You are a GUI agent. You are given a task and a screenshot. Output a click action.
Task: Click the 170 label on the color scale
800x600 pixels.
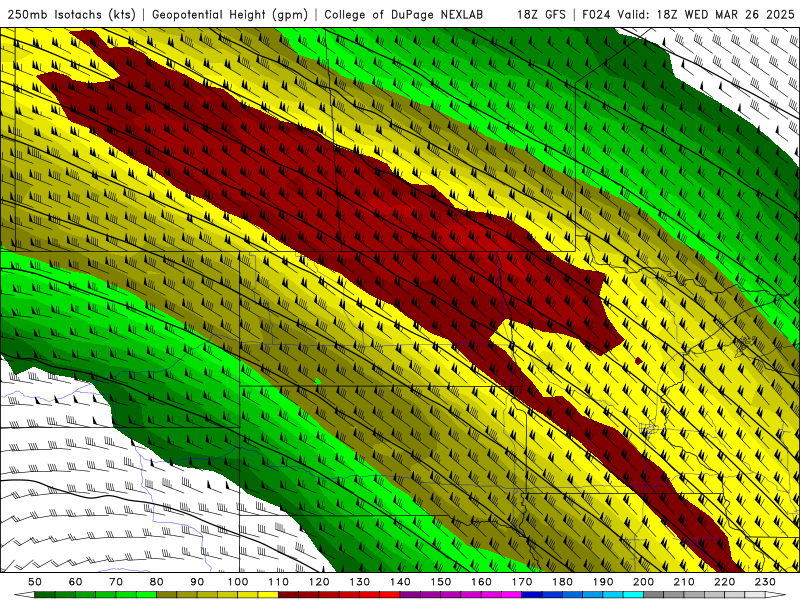522,582
